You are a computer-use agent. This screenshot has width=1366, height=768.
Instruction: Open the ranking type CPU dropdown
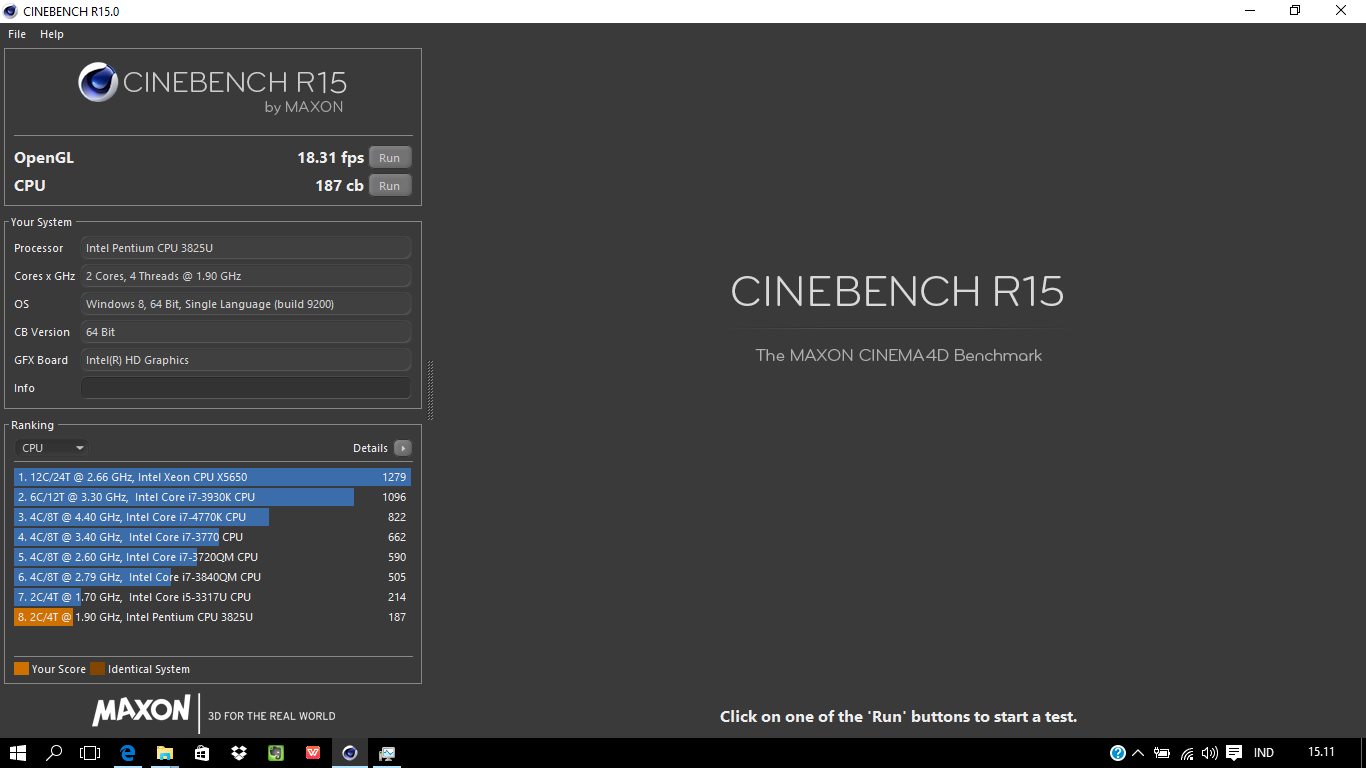(51, 448)
